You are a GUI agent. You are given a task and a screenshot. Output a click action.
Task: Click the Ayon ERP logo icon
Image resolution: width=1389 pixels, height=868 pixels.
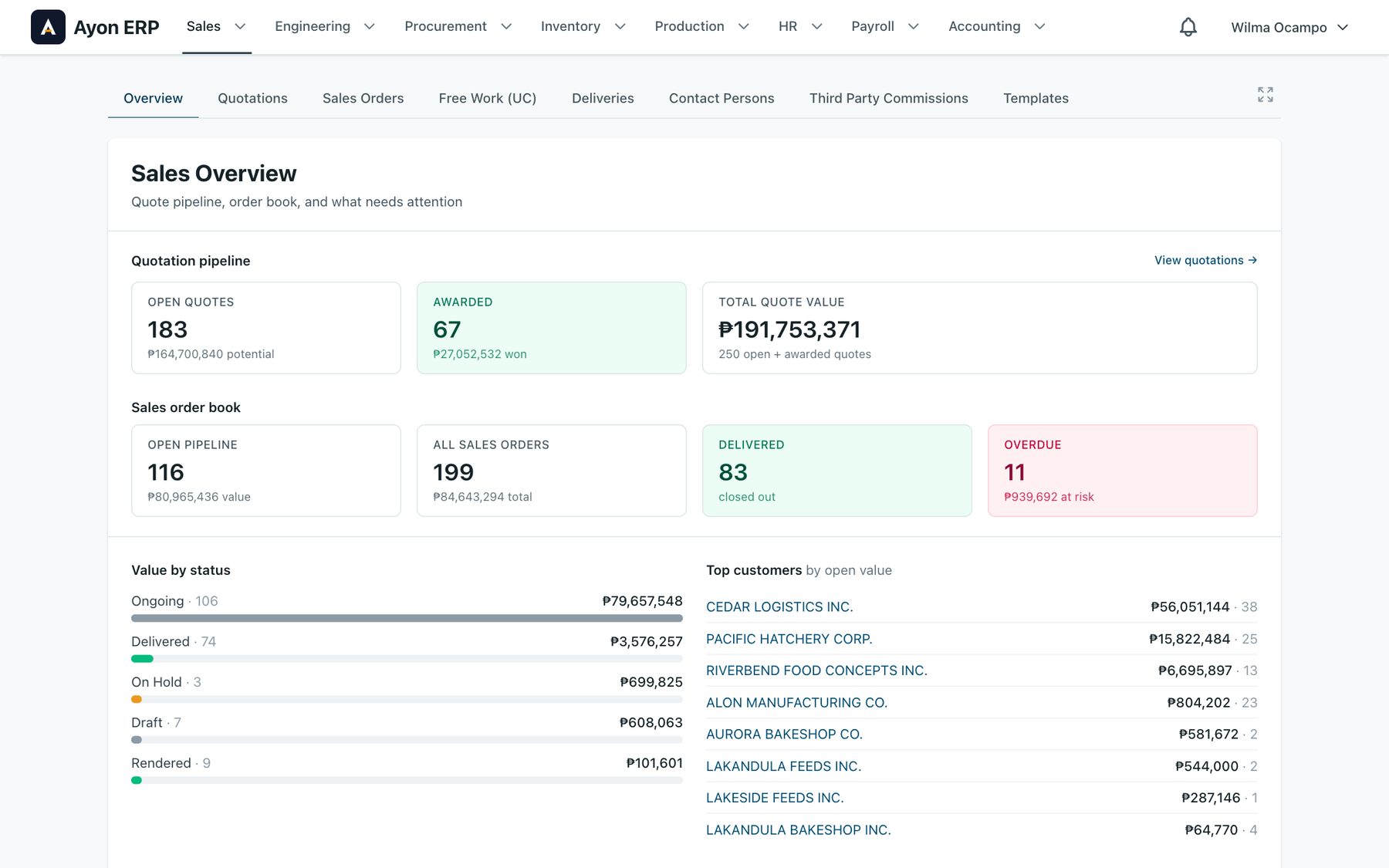48,27
